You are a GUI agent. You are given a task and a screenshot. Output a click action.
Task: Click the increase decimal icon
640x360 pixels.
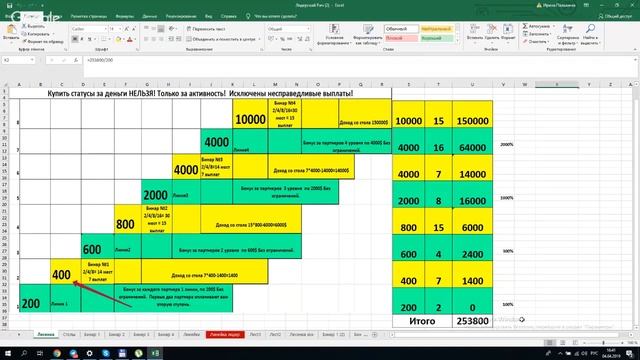point(300,39)
